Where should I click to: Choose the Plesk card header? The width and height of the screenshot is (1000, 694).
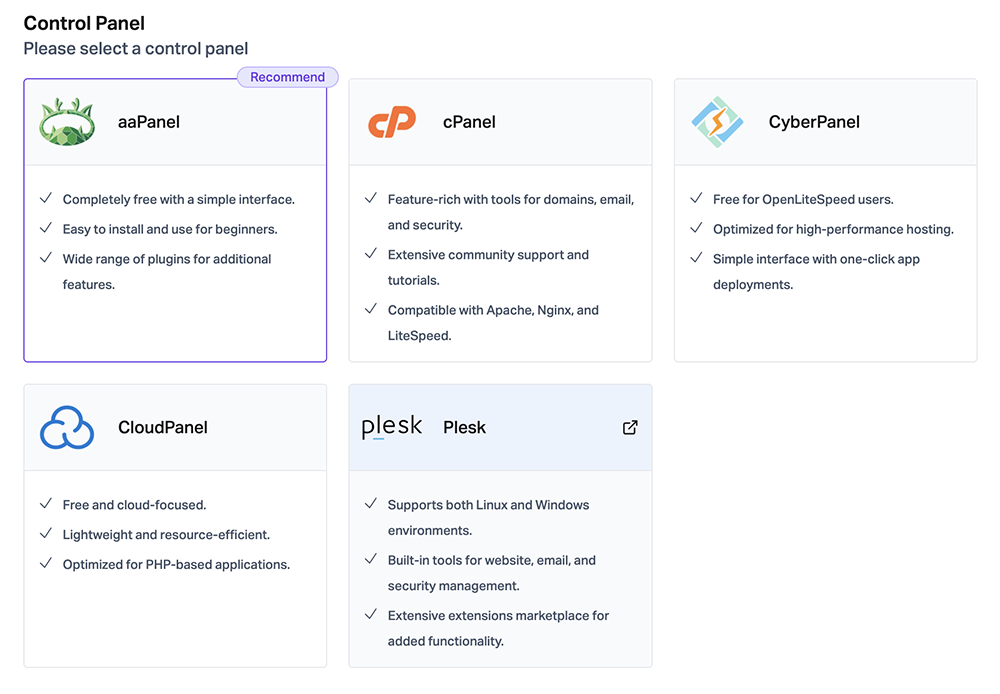click(x=501, y=427)
